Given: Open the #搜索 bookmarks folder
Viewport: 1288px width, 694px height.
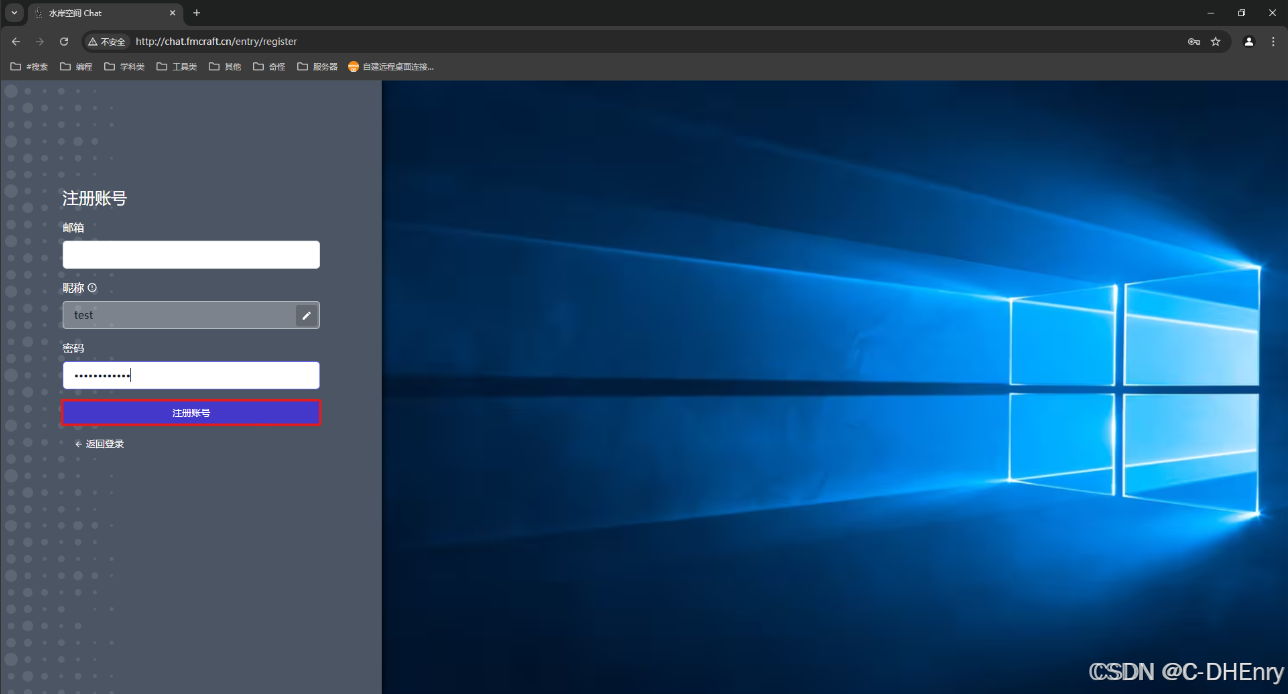Looking at the screenshot, I should (29, 67).
